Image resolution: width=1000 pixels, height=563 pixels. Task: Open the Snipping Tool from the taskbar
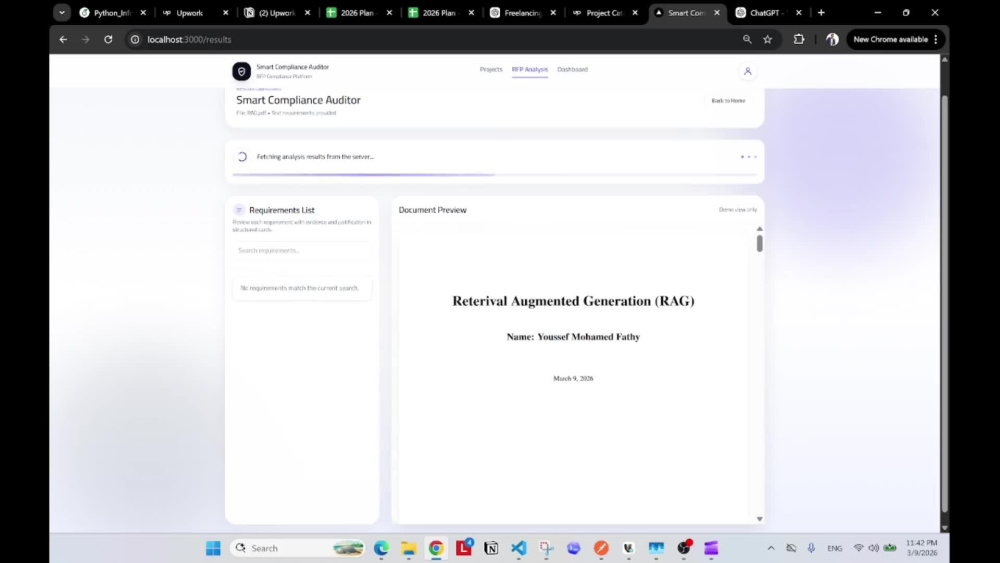(x=546, y=548)
